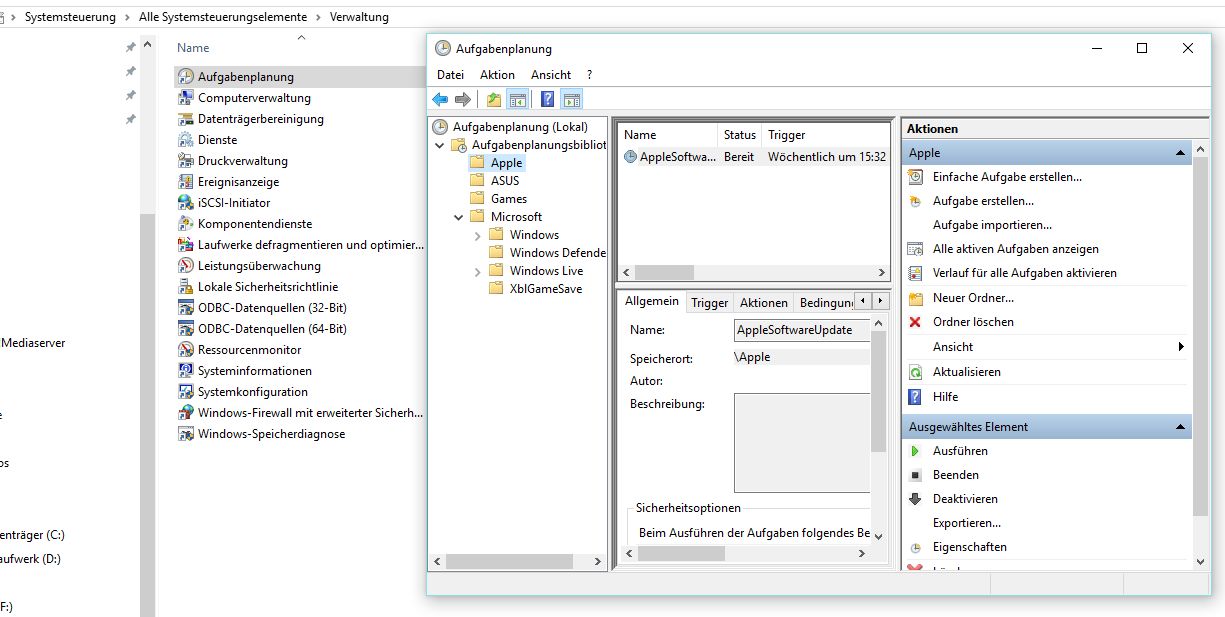1225x617 pixels.
Task: Sort task list by Status column
Action: 740,135
